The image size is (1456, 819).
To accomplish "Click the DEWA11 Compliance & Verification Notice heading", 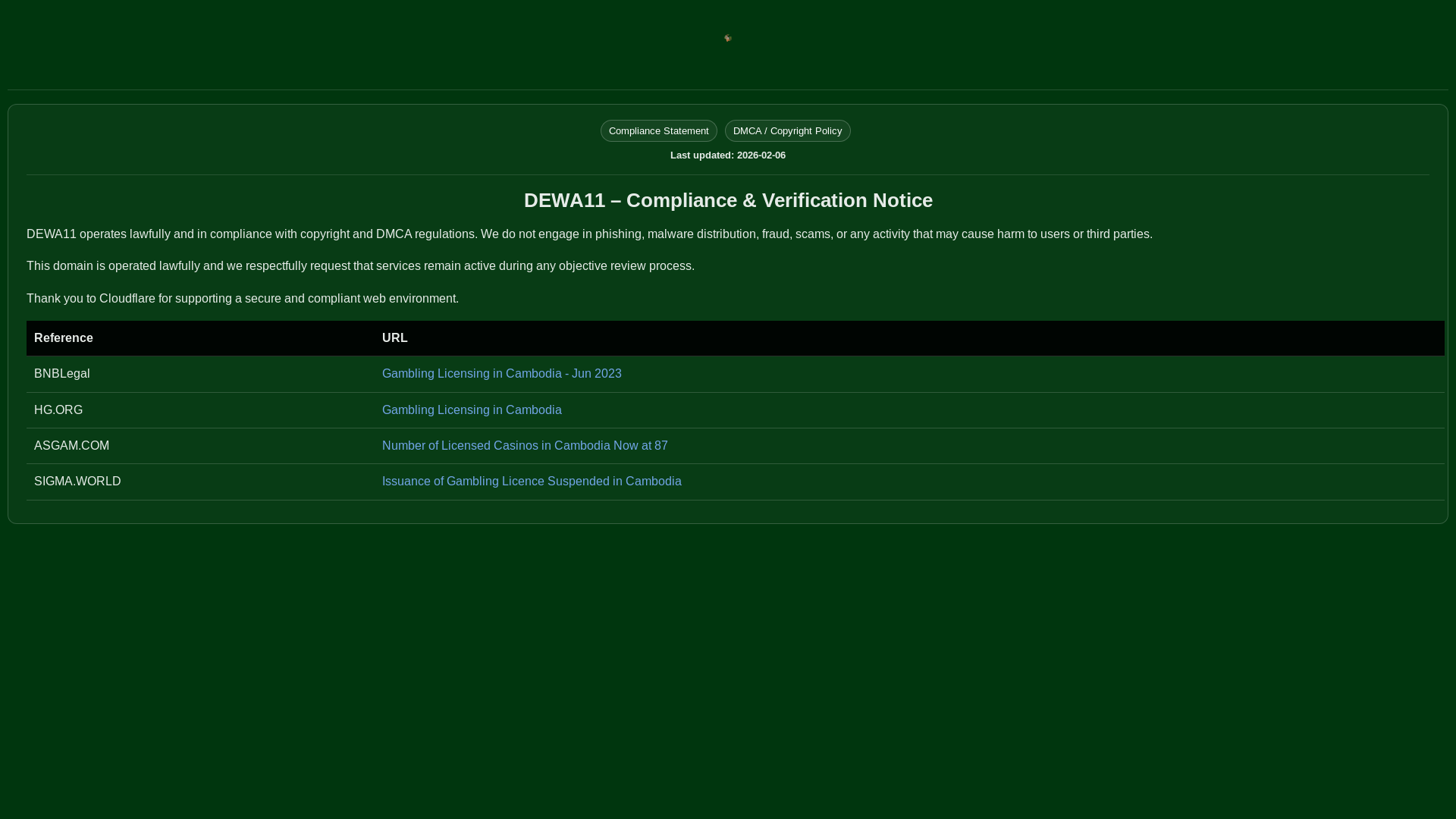I will pos(728,200).
